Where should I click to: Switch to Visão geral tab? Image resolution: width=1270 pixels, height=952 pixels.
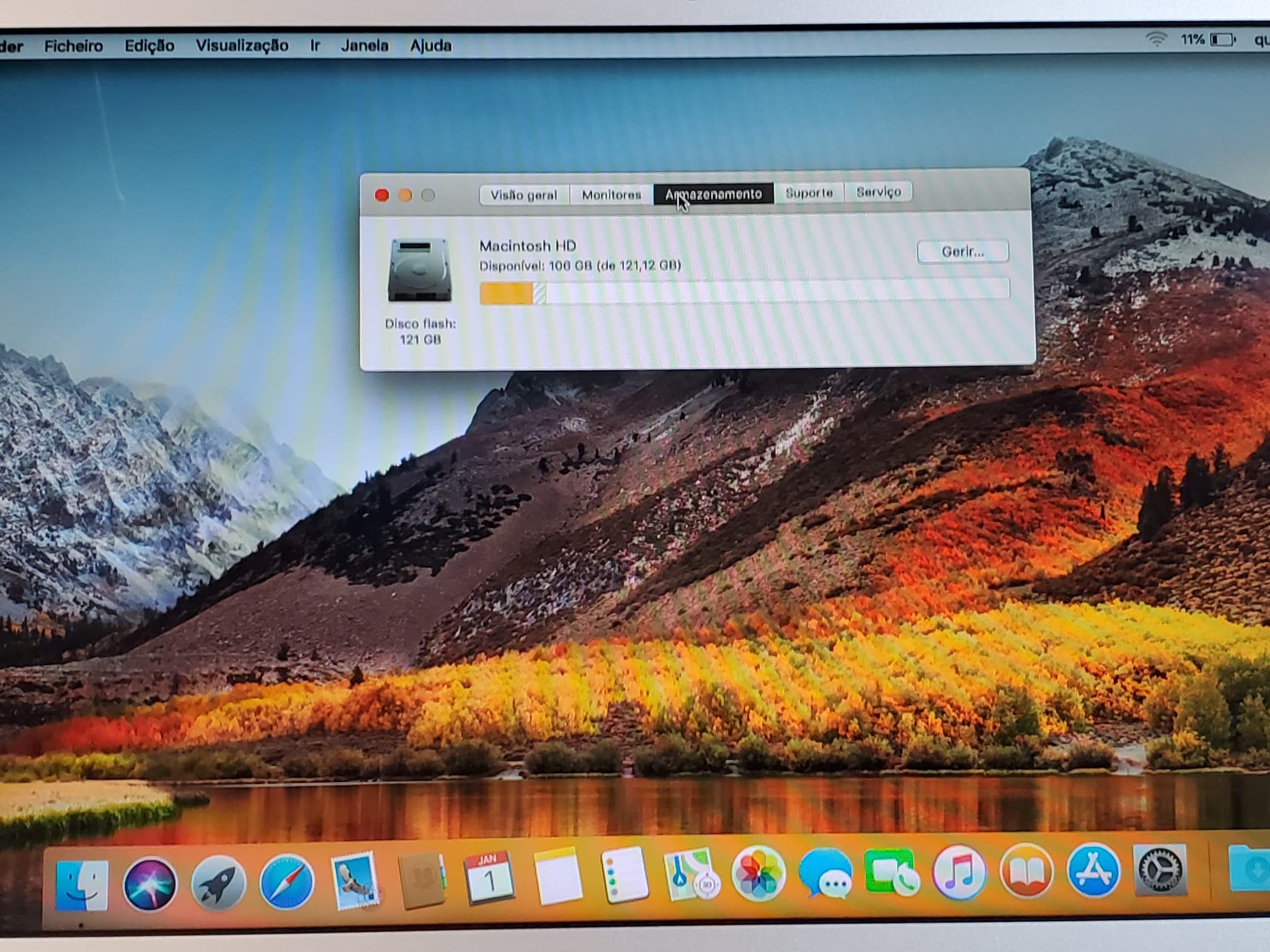[x=524, y=195]
